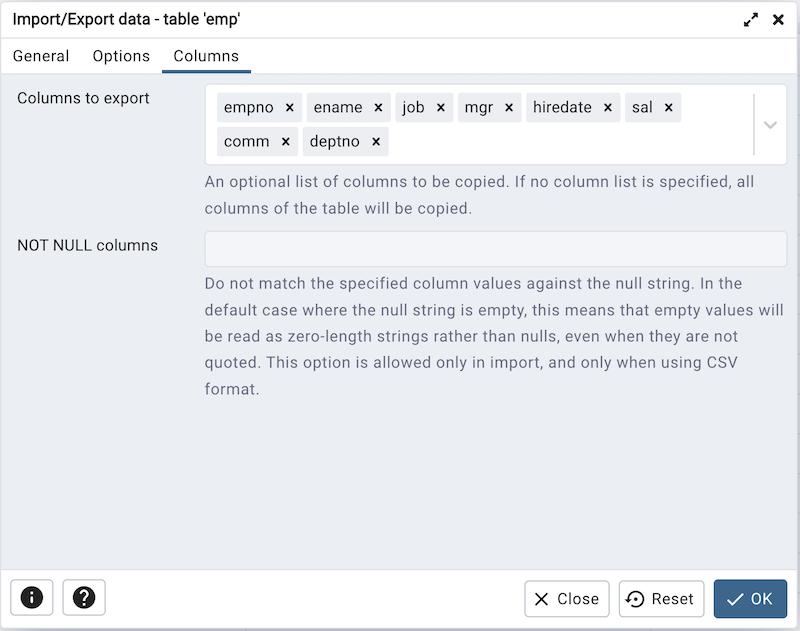800x631 pixels.
Task: Remove the ename column from export
Action: point(378,107)
